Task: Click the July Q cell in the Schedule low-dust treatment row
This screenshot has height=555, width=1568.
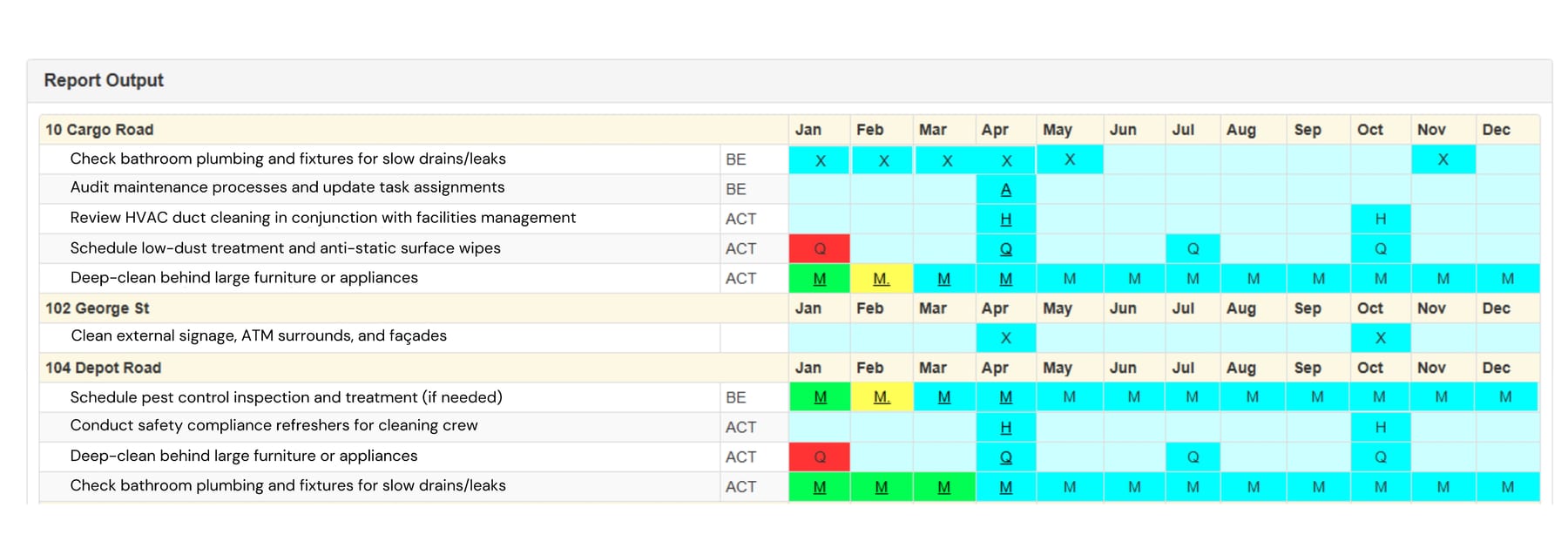Action: point(1193,248)
